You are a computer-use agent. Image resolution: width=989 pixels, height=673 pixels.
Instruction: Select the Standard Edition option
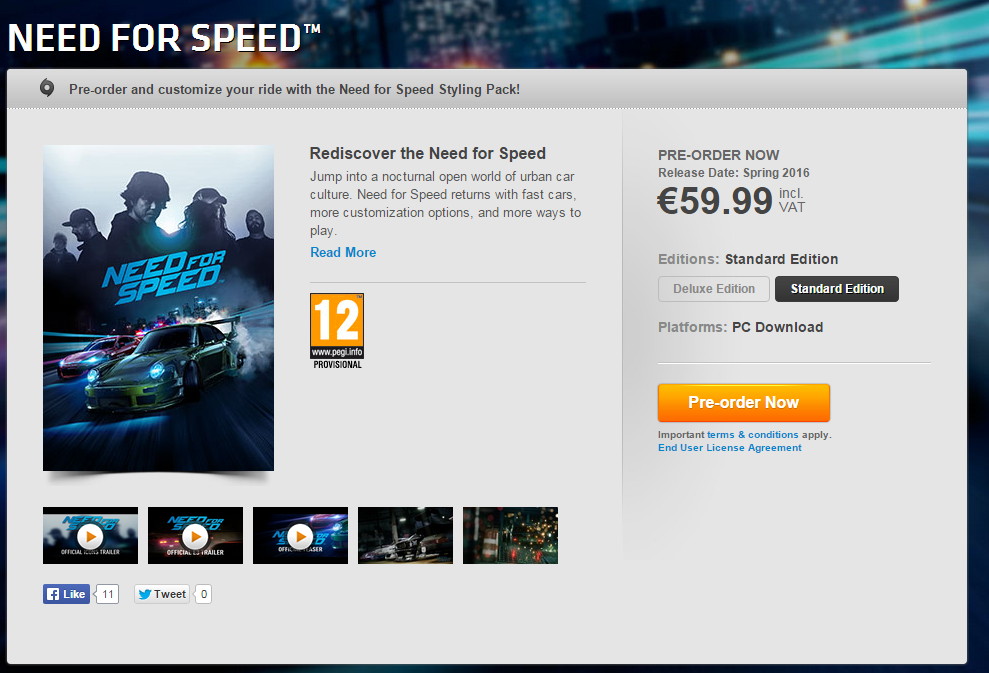[x=836, y=289]
